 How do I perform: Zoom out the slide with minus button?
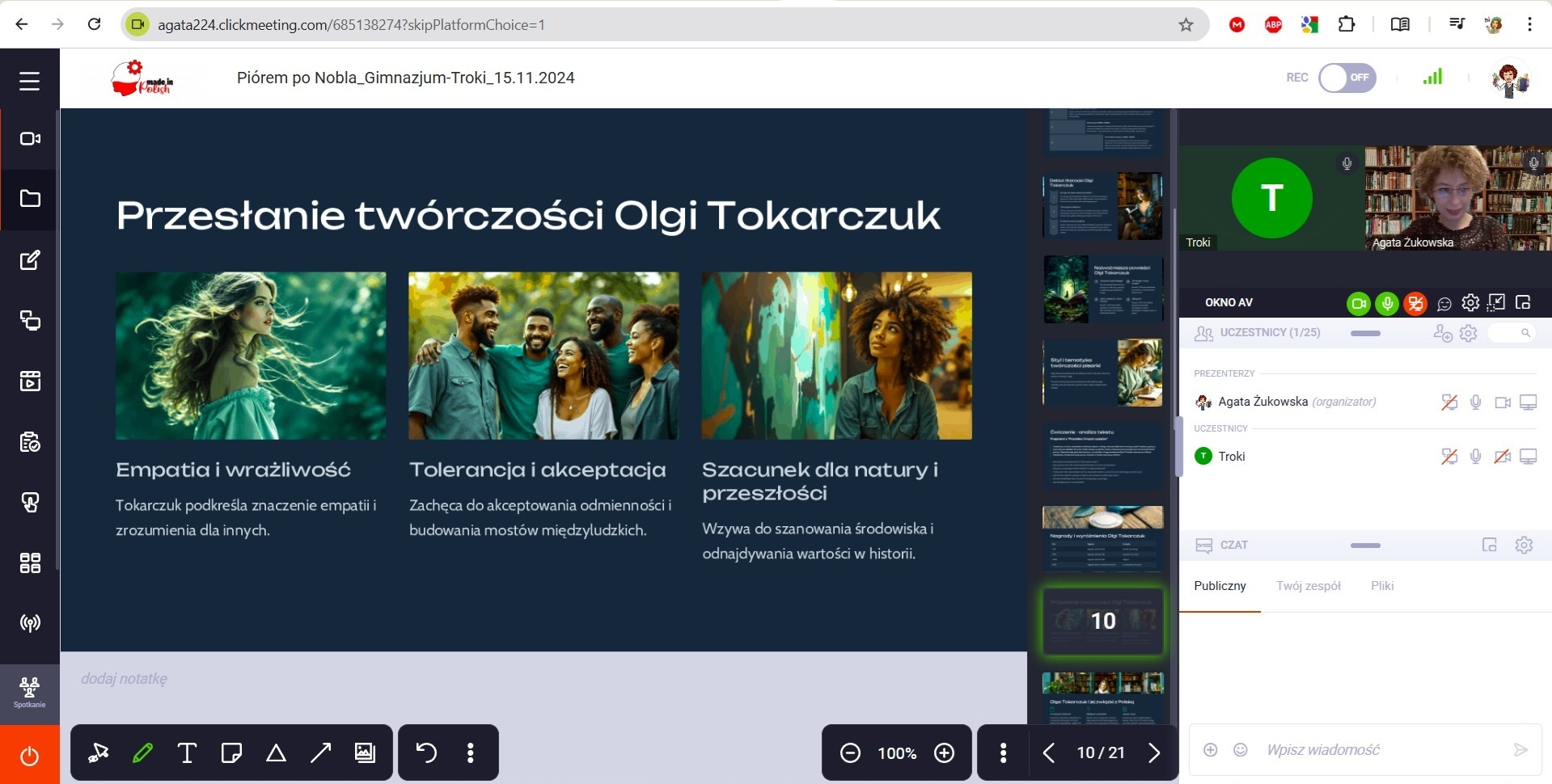[850, 753]
